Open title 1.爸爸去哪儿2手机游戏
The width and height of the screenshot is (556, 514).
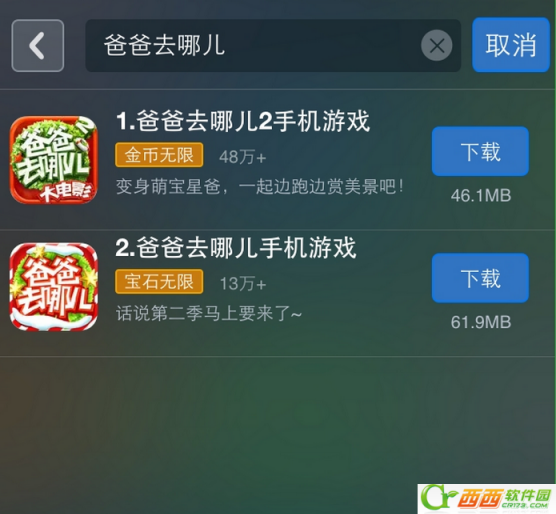coord(243,121)
